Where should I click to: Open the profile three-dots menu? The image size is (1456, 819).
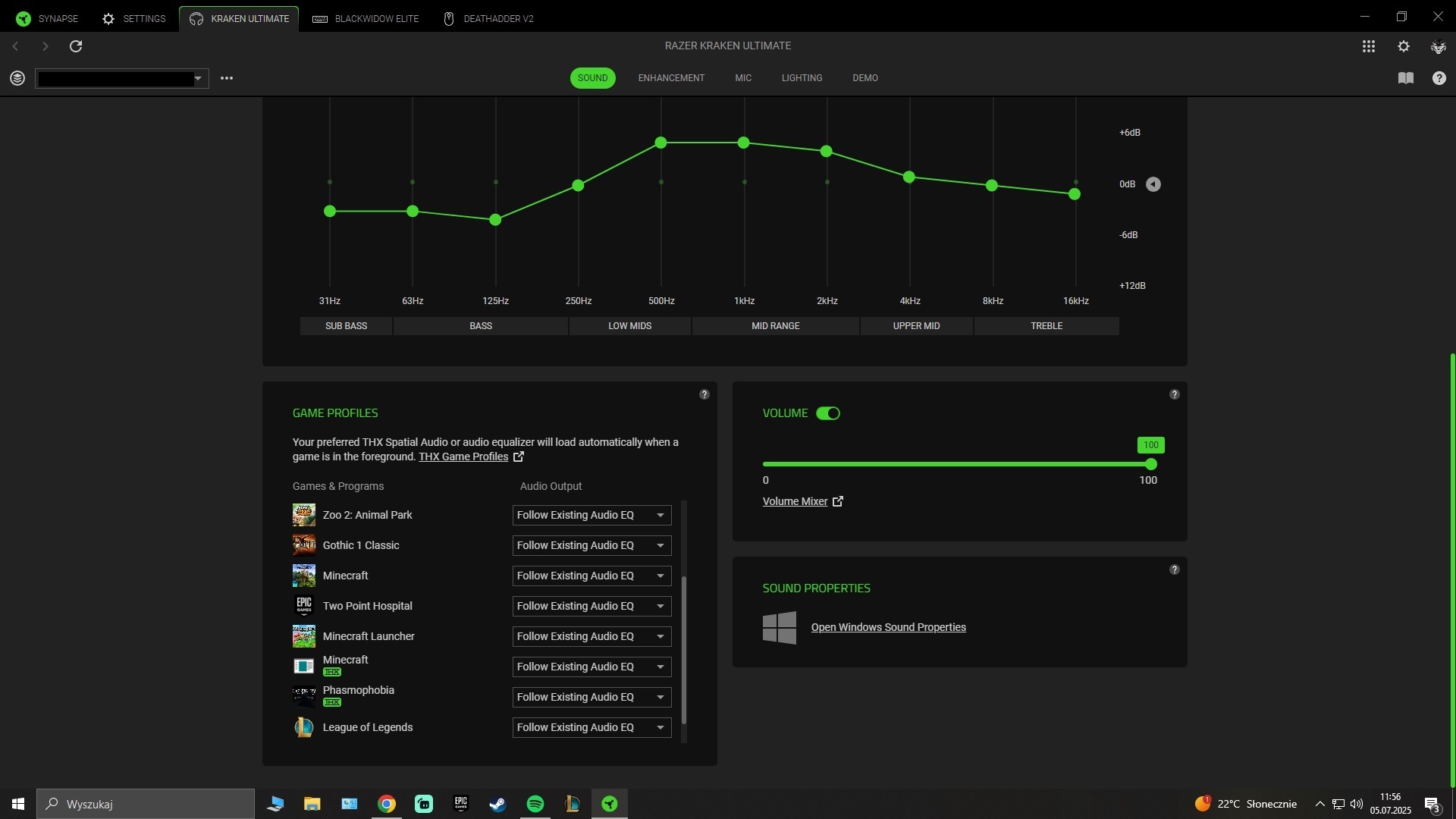pos(227,78)
